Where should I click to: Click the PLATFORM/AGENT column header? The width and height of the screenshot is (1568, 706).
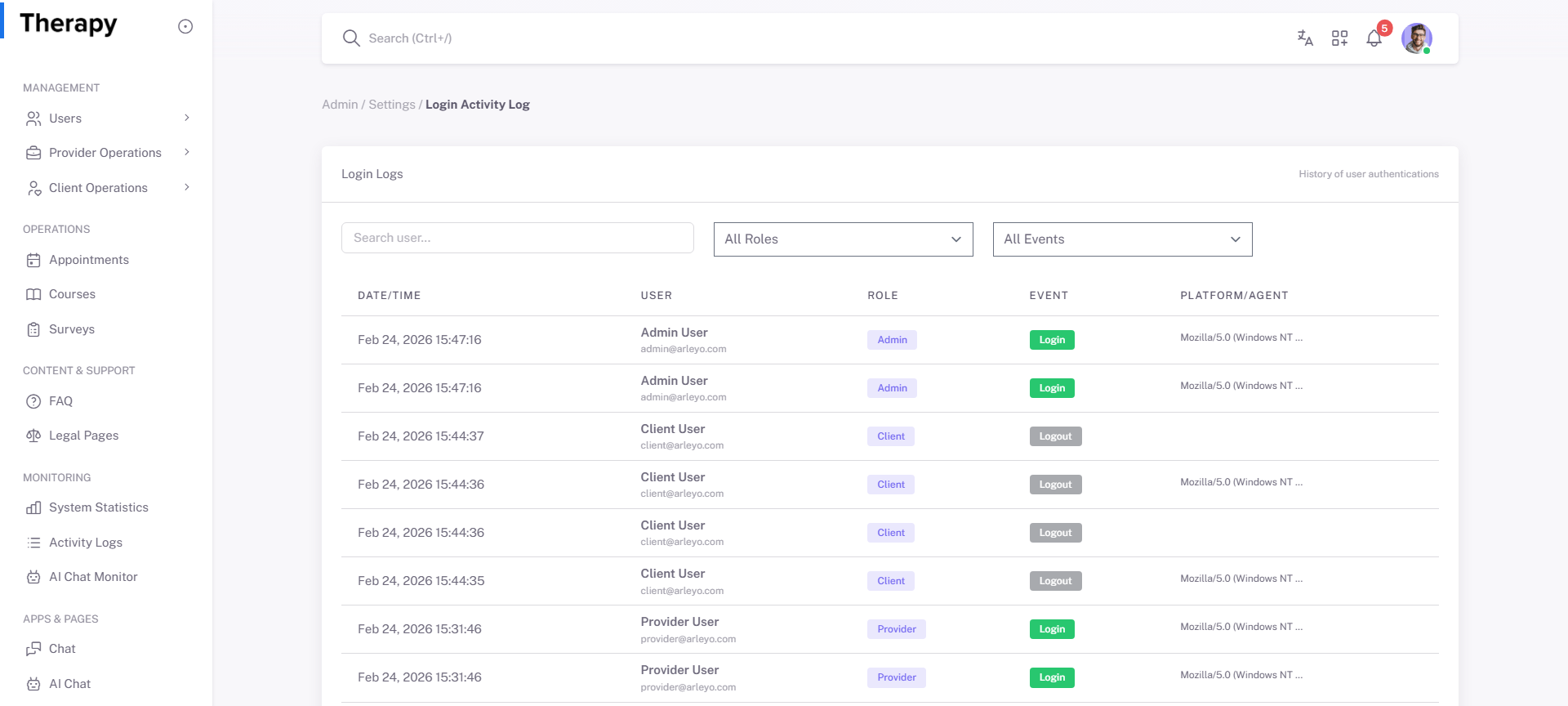(x=1234, y=296)
